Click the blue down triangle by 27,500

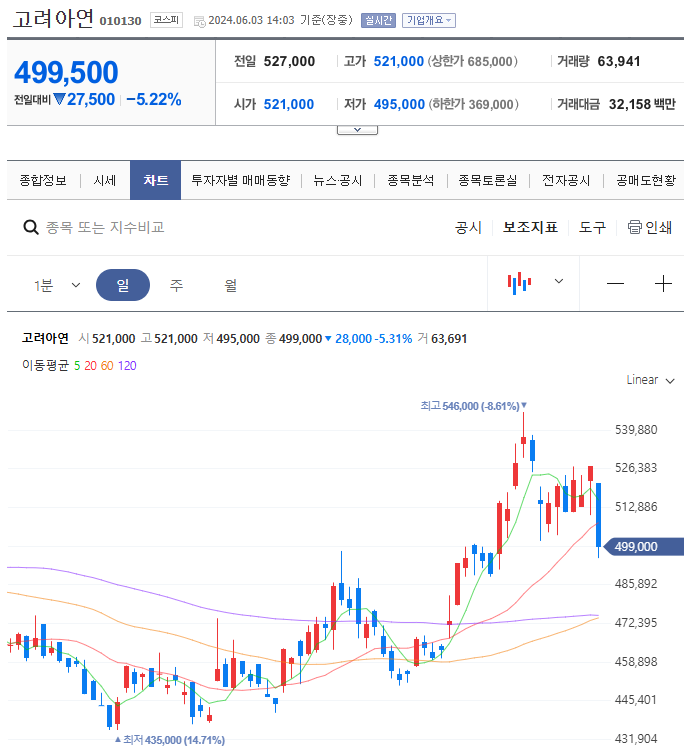[x=60, y=99]
